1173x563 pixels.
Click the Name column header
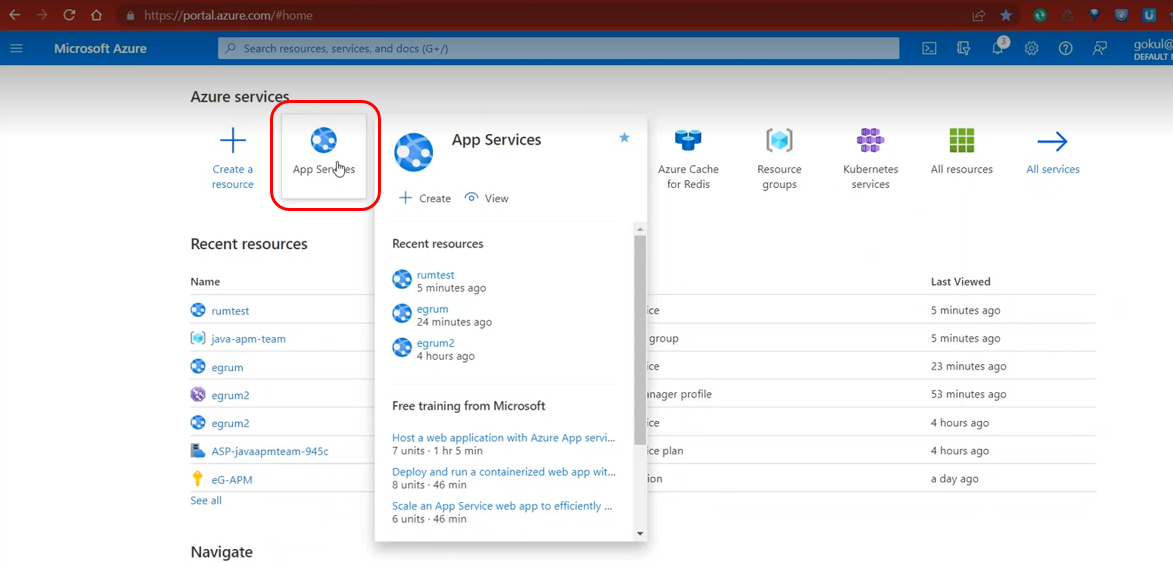coord(205,282)
